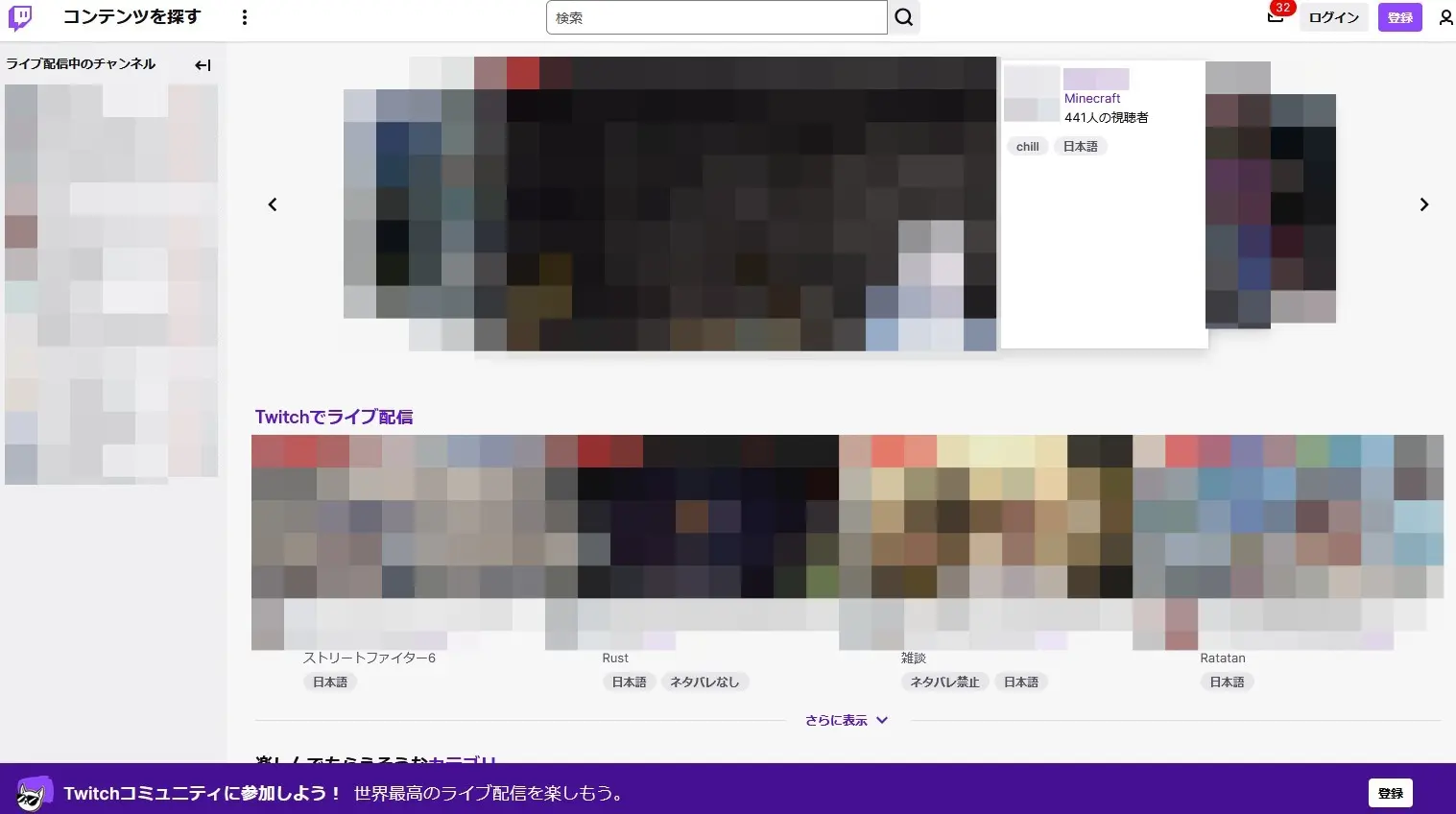Click the ログイン button
Image resolution: width=1456 pixels, height=814 pixels.
tap(1333, 17)
